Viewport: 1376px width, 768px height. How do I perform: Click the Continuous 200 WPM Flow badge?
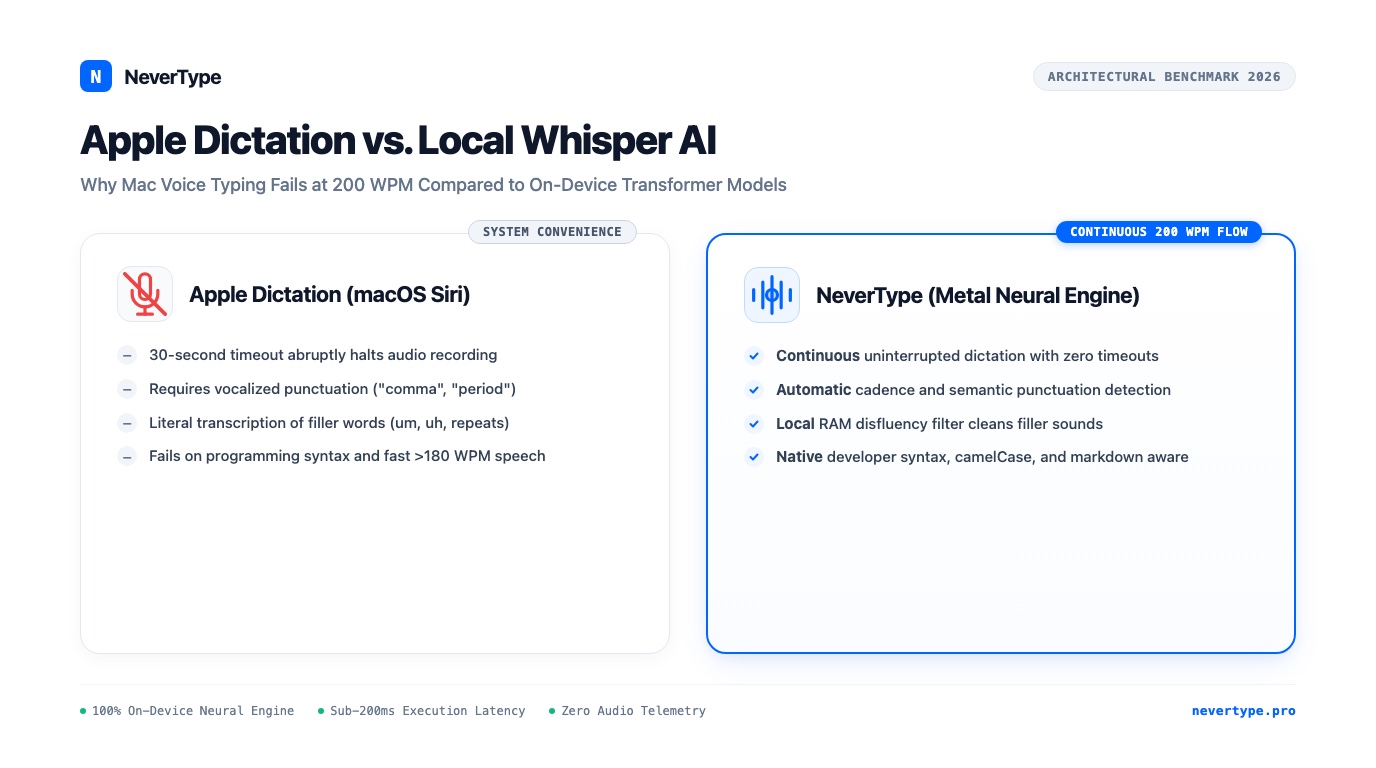tap(1159, 232)
